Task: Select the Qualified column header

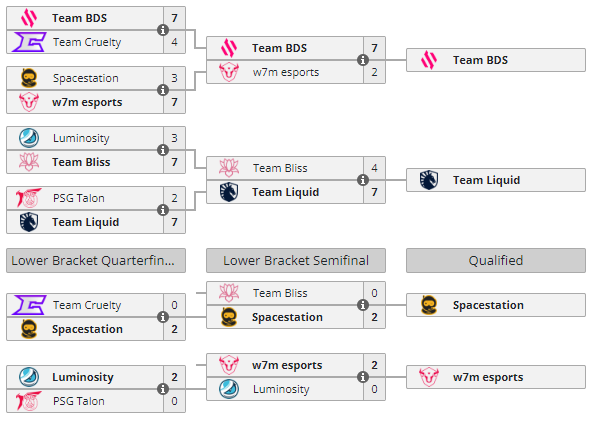Action: coord(496,260)
